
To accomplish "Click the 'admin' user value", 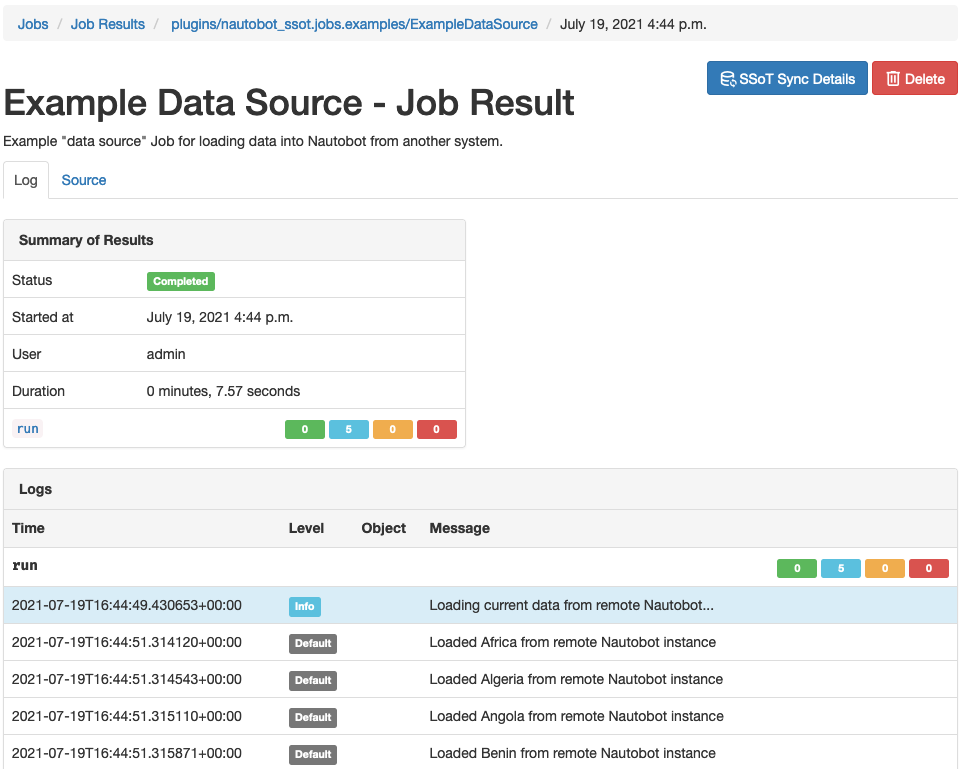I will pos(166,354).
